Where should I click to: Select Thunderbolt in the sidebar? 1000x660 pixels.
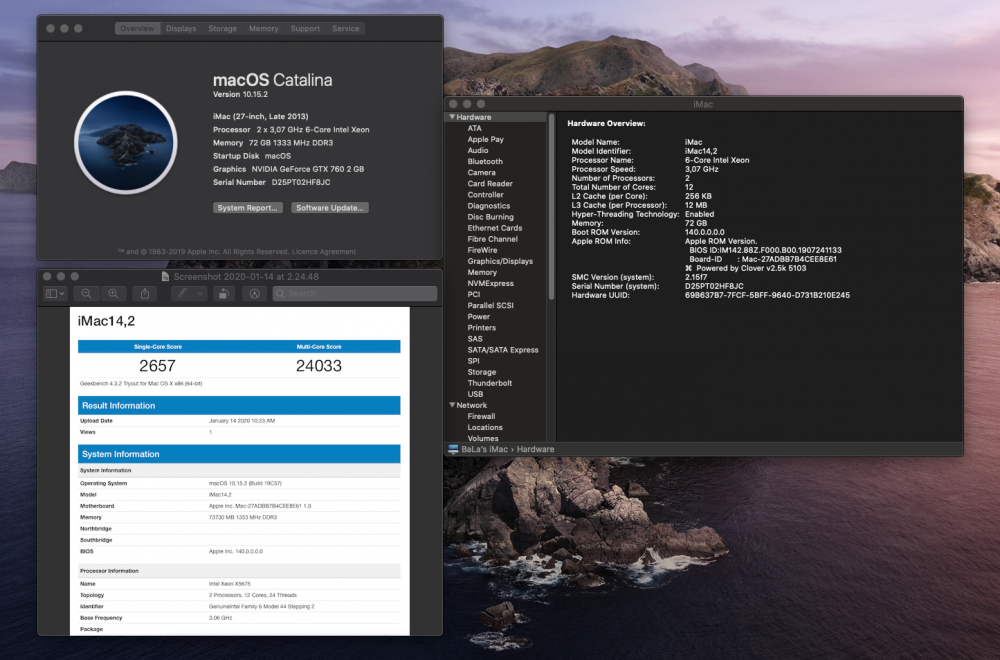[490, 383]
